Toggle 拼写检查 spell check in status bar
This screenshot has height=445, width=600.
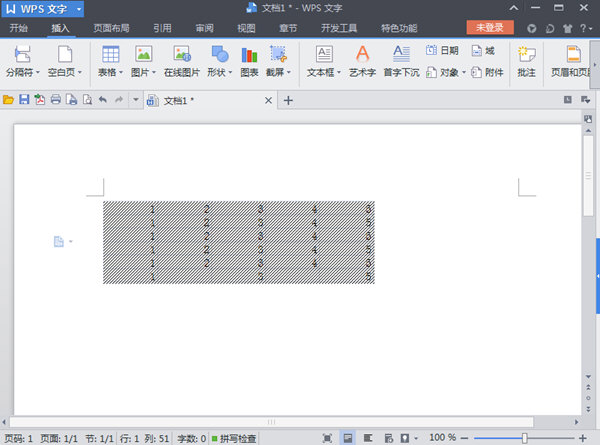coord(233,438)
